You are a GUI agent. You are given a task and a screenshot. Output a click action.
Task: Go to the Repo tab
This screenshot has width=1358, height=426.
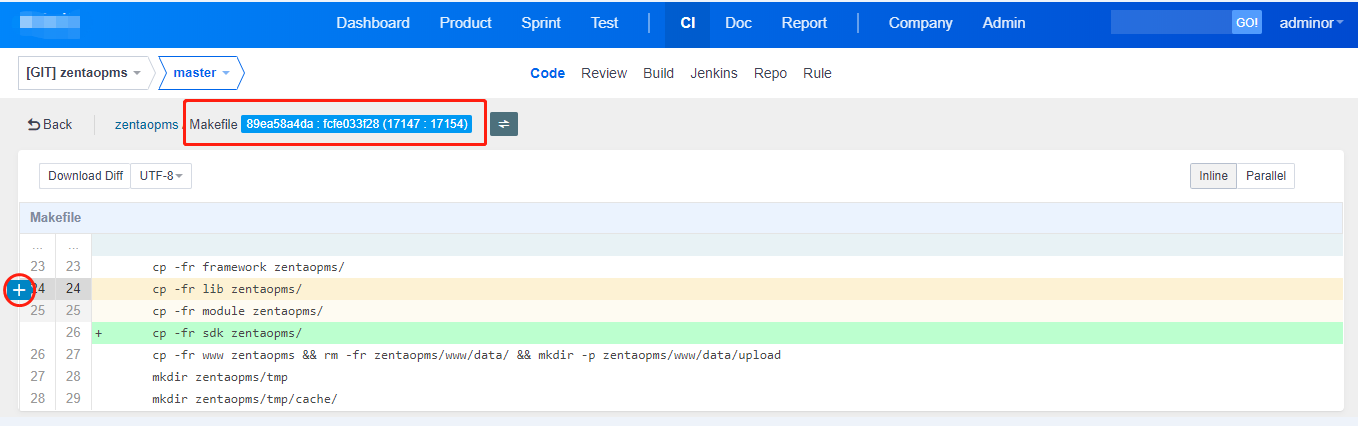point(770,73)
